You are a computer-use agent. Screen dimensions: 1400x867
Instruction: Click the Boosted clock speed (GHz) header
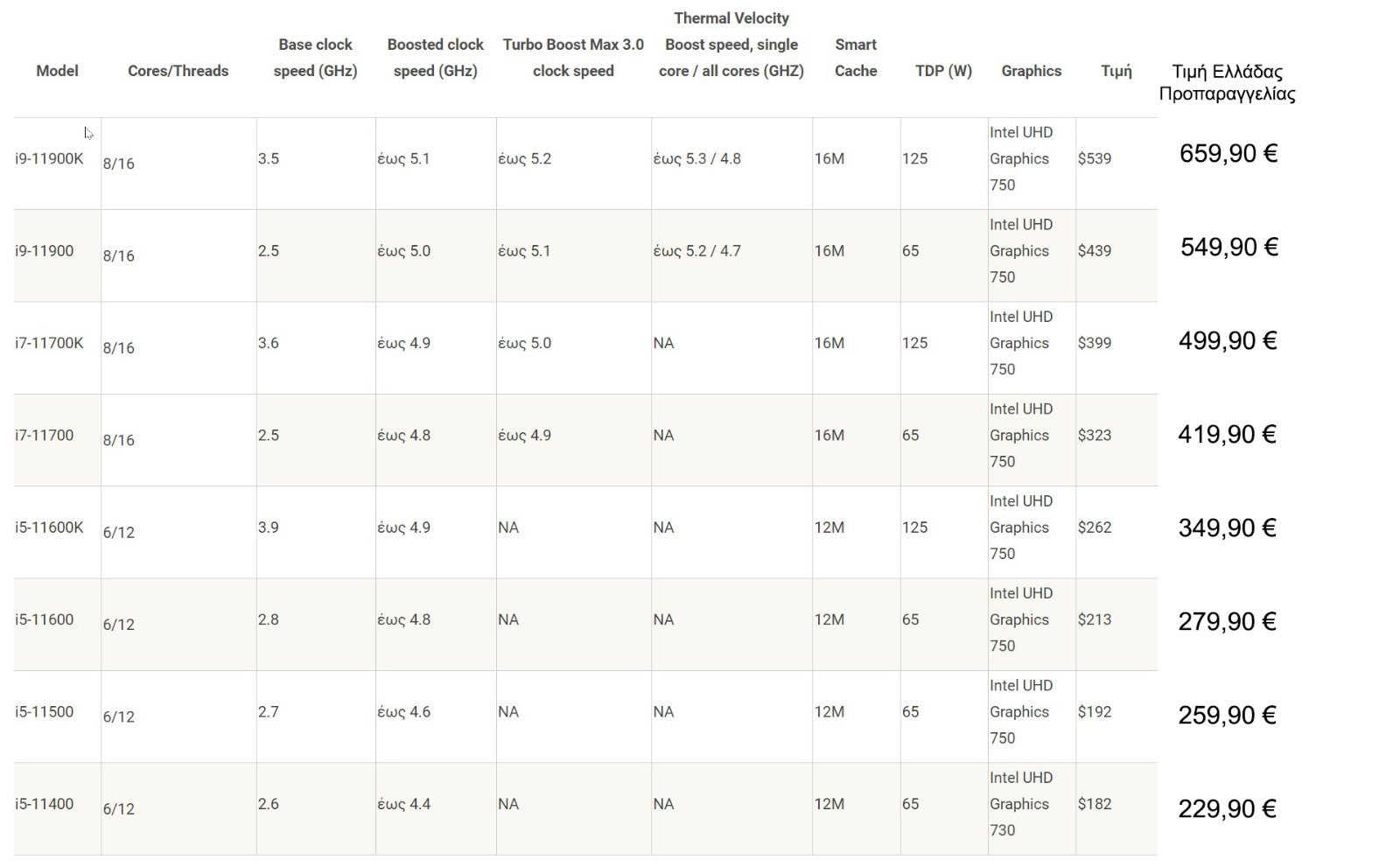click(x=435, y=58)
